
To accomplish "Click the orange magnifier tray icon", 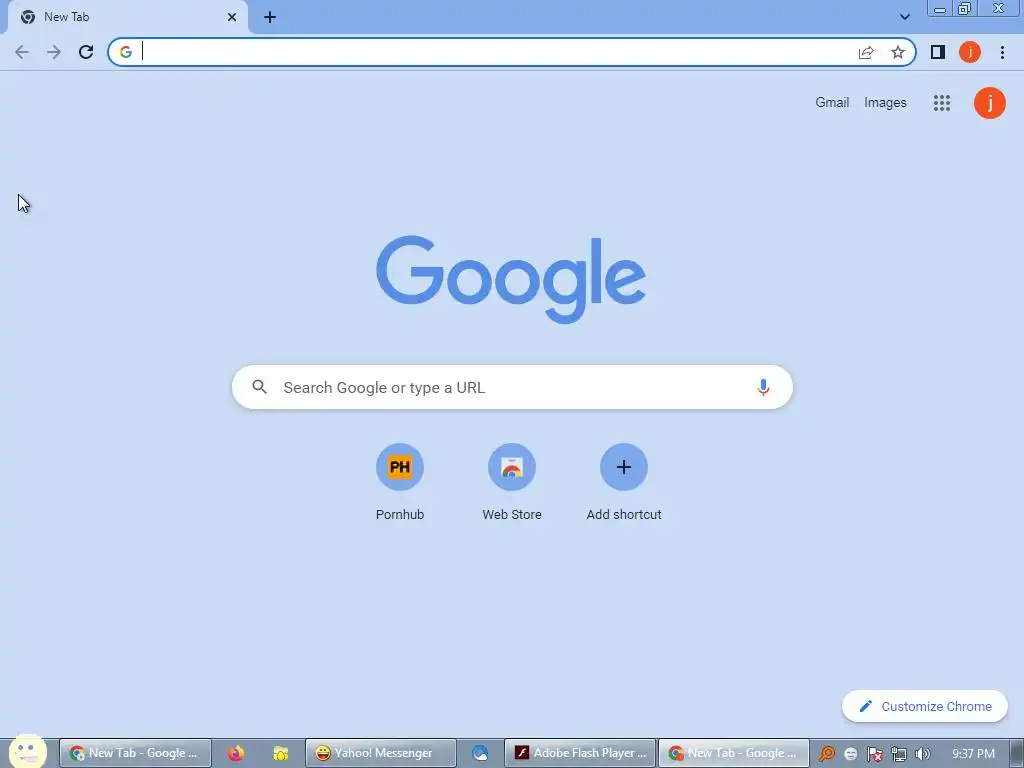I will tap(827, 754).
